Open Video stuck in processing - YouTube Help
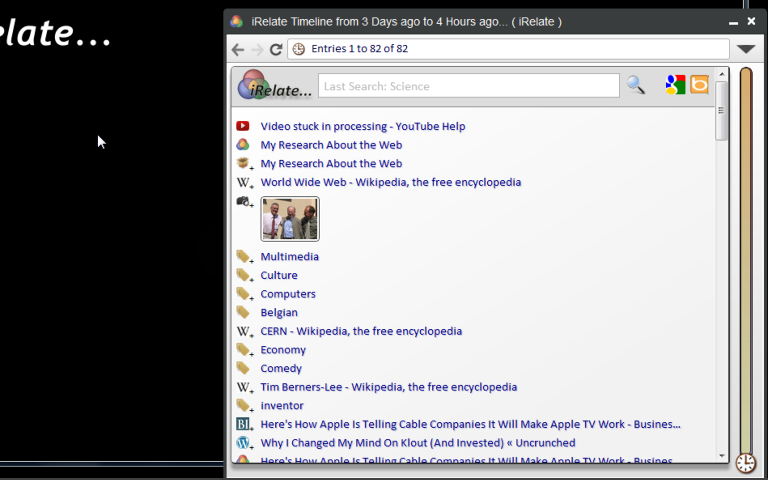Viewport: 768px width, 480px height. point(362,126)
